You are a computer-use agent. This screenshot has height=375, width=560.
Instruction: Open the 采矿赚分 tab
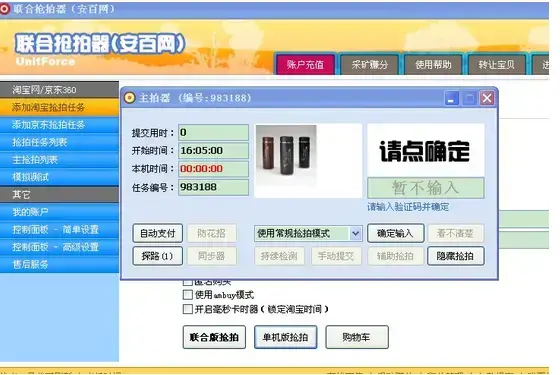369,65
